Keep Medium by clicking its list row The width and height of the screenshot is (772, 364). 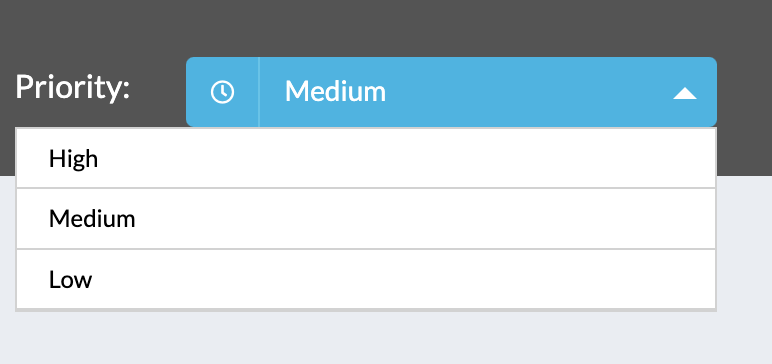[x=366, y=219]
